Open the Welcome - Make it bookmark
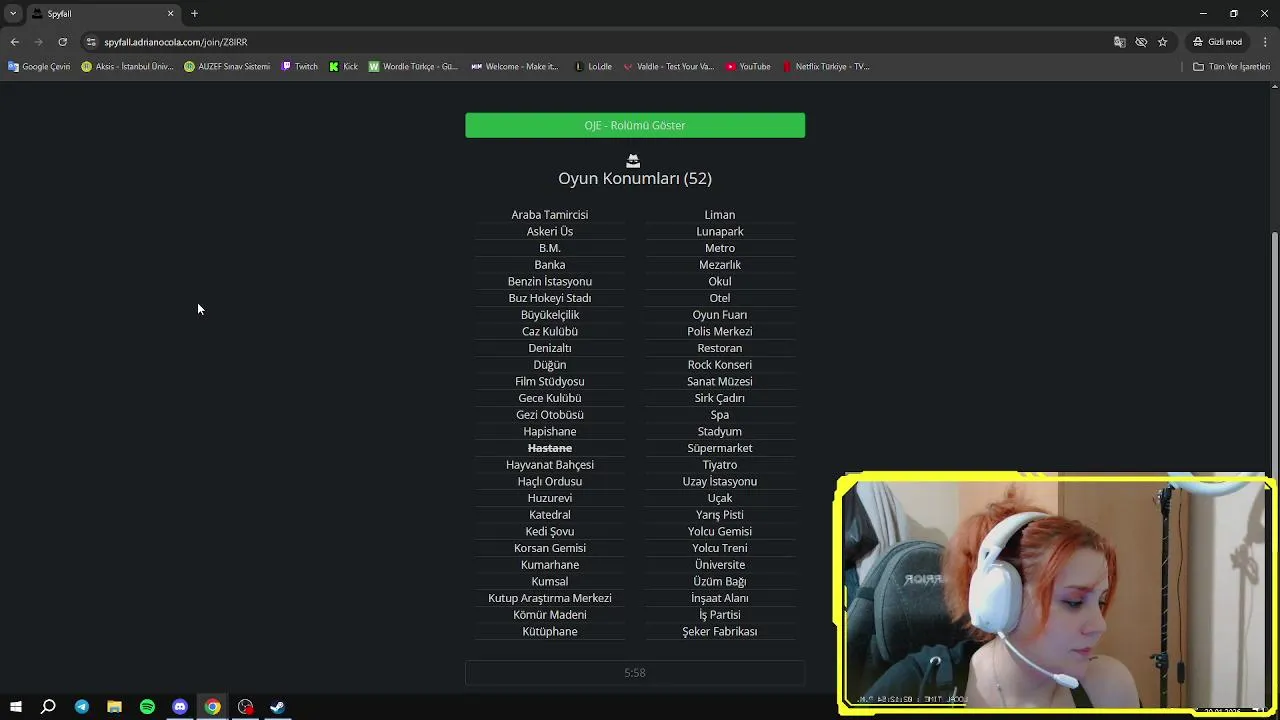Screen dimensions: 1280x720 (514, 67)
